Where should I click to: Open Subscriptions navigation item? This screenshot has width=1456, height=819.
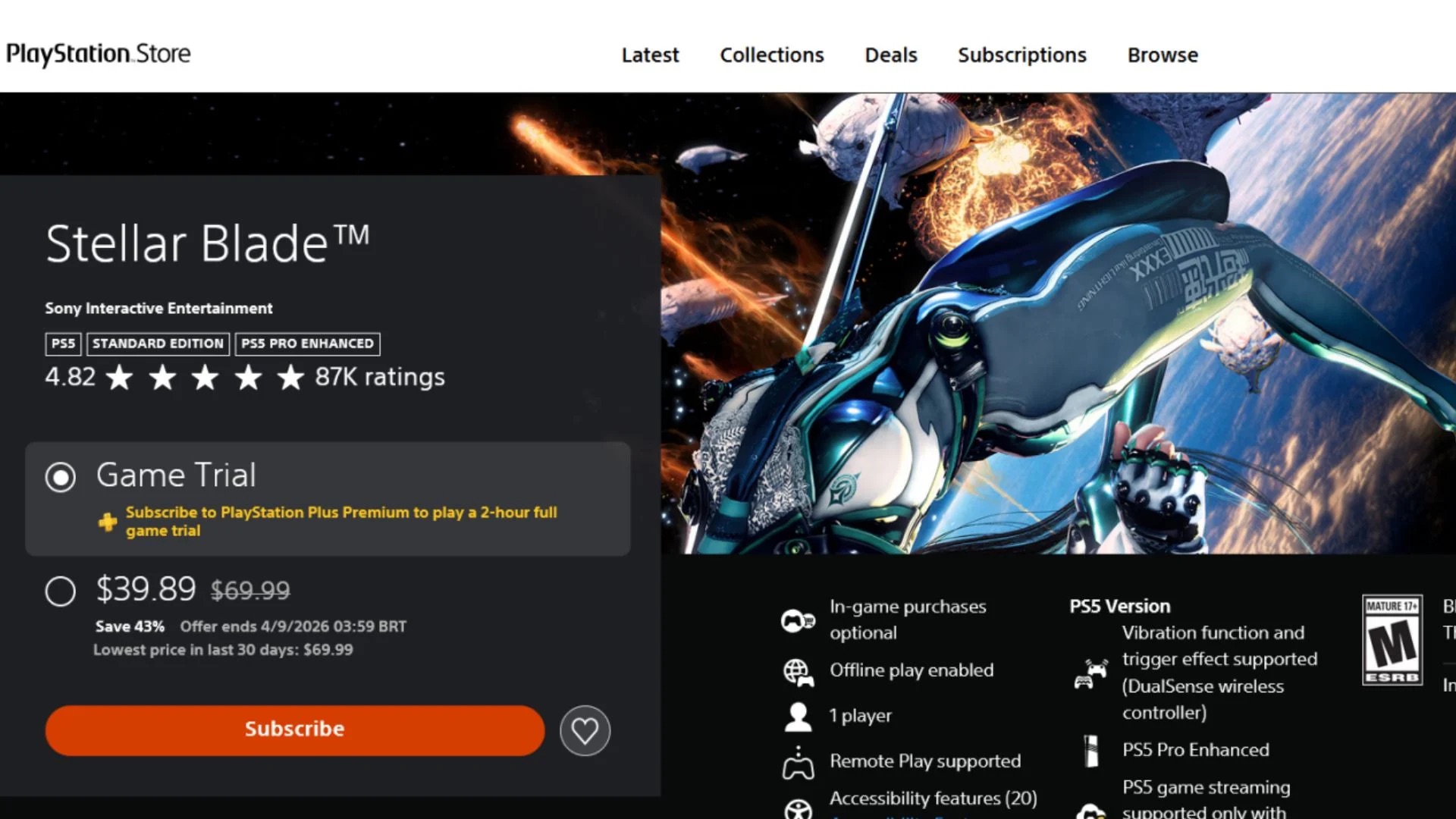(x=1021, y=55)
